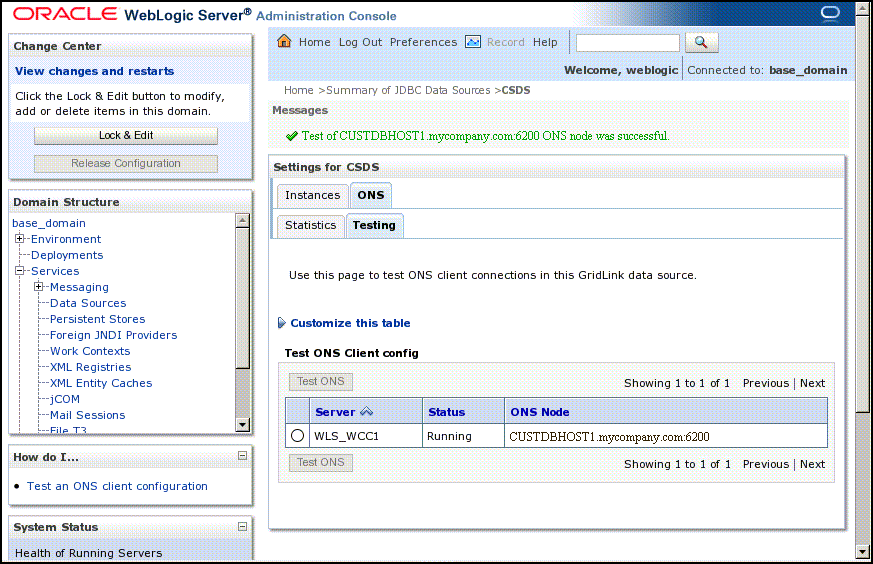
Task: Minimize the How do I panel
Action: pos(242,455)
